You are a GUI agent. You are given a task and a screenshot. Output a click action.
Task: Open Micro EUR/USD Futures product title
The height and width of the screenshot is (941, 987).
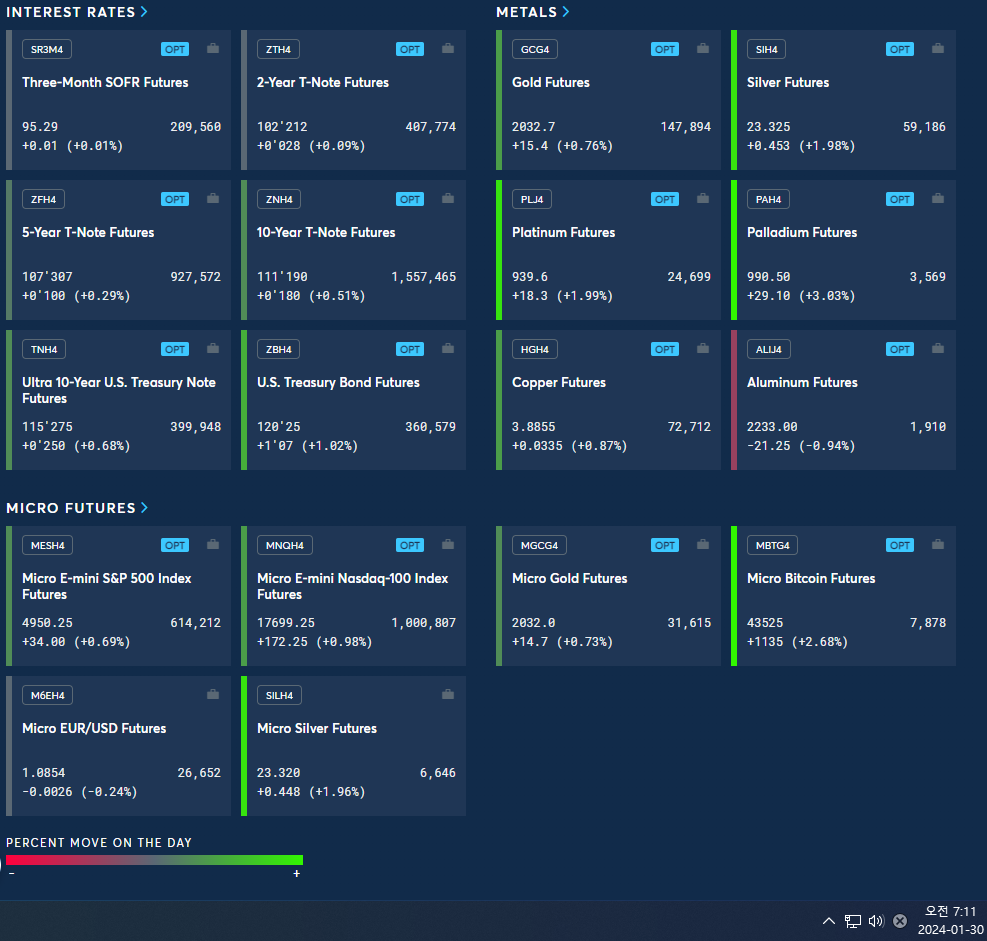[x=94, y=728]
